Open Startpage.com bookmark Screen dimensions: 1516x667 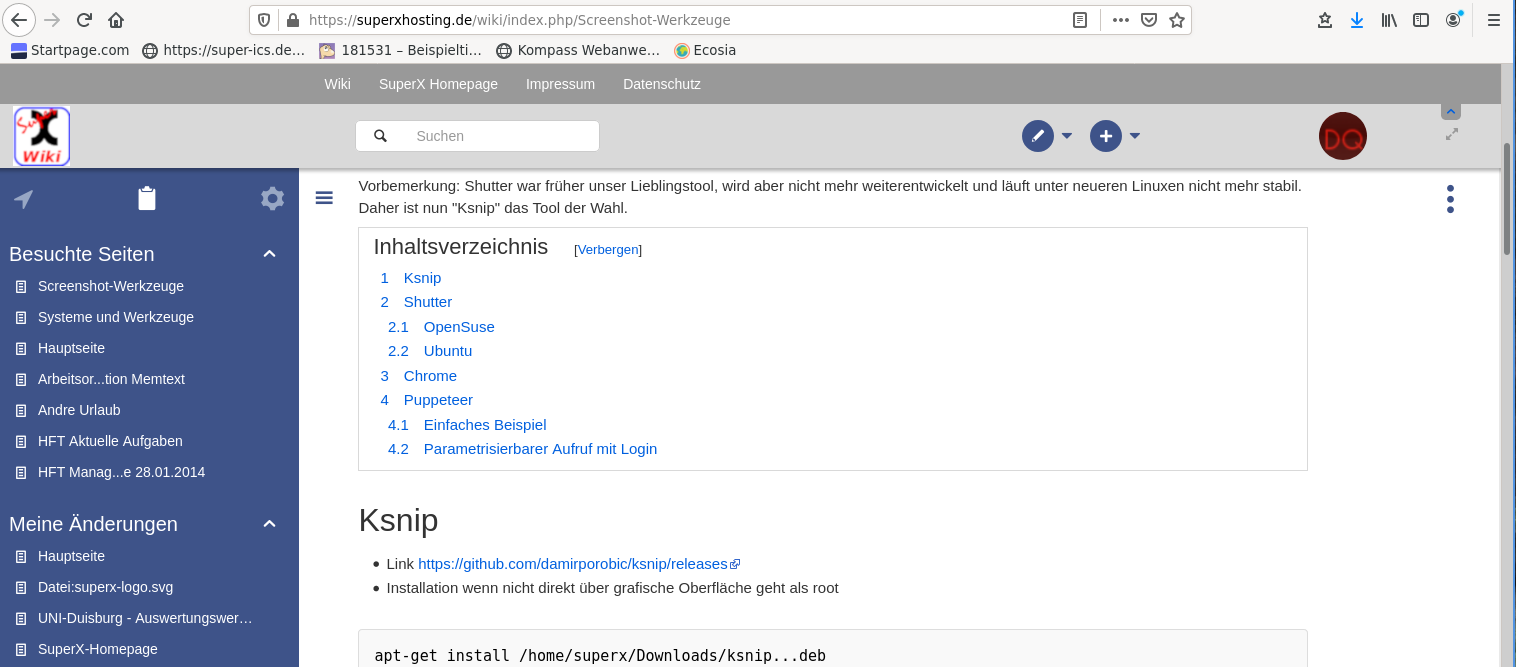coord(70,50)
